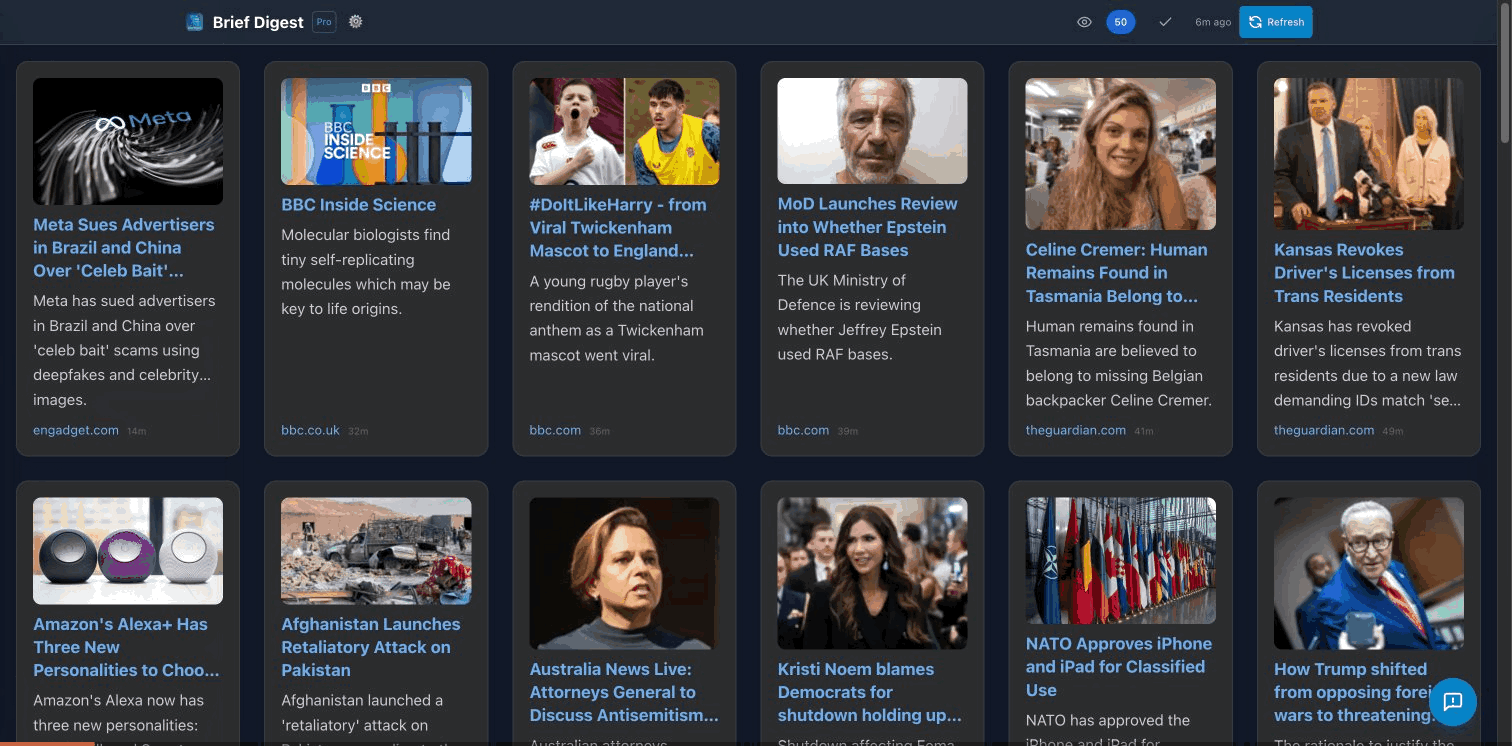
Task: Click the 49m timestamp on Kansas card
Action: pyautogui.click(x=1392, y=431)
